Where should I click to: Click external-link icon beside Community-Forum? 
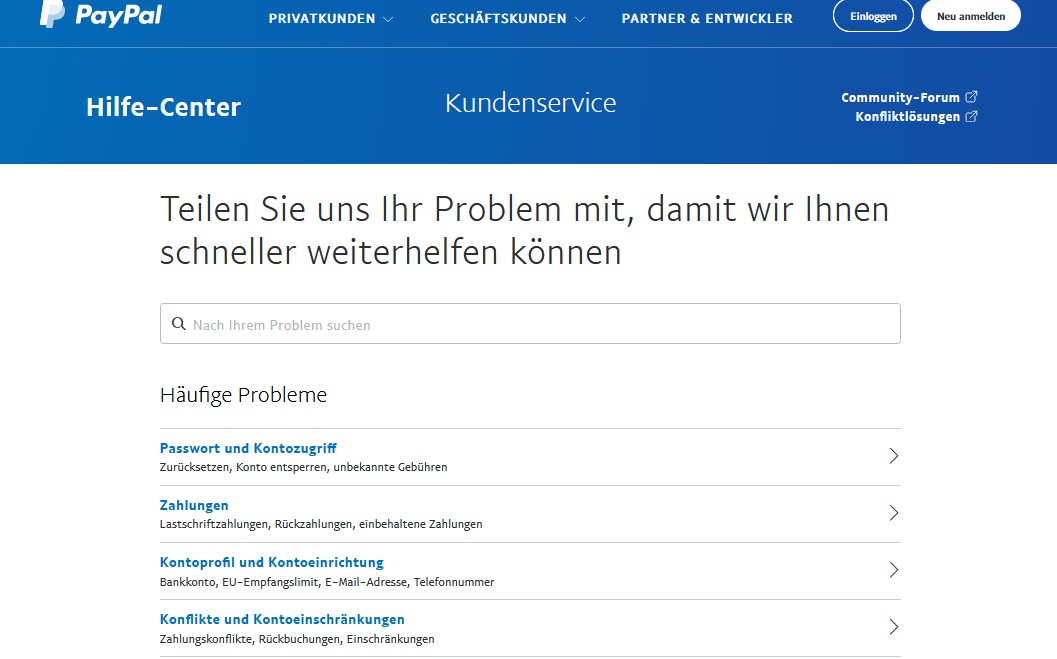click(971, 97)
